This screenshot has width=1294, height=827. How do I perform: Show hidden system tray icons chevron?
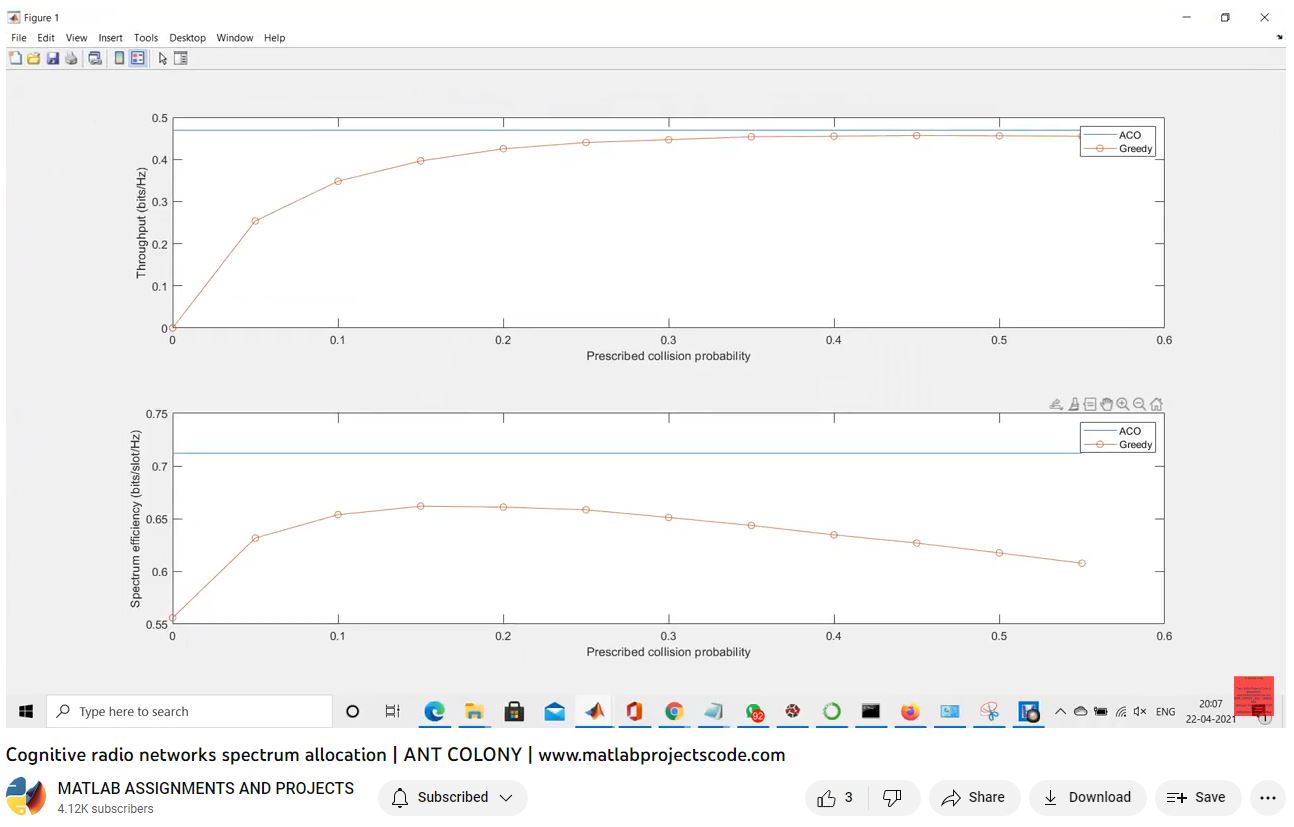pyautogui.click(x=1060, y=712)
